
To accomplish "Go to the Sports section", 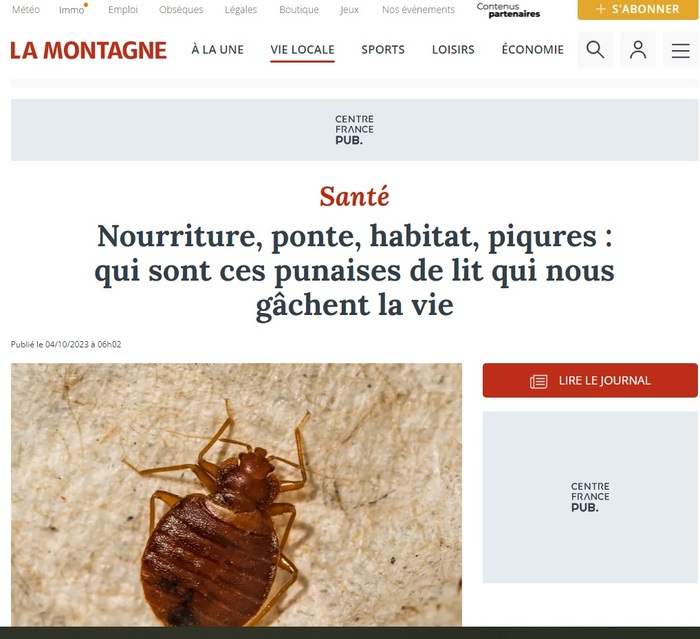I will point(383,50).
